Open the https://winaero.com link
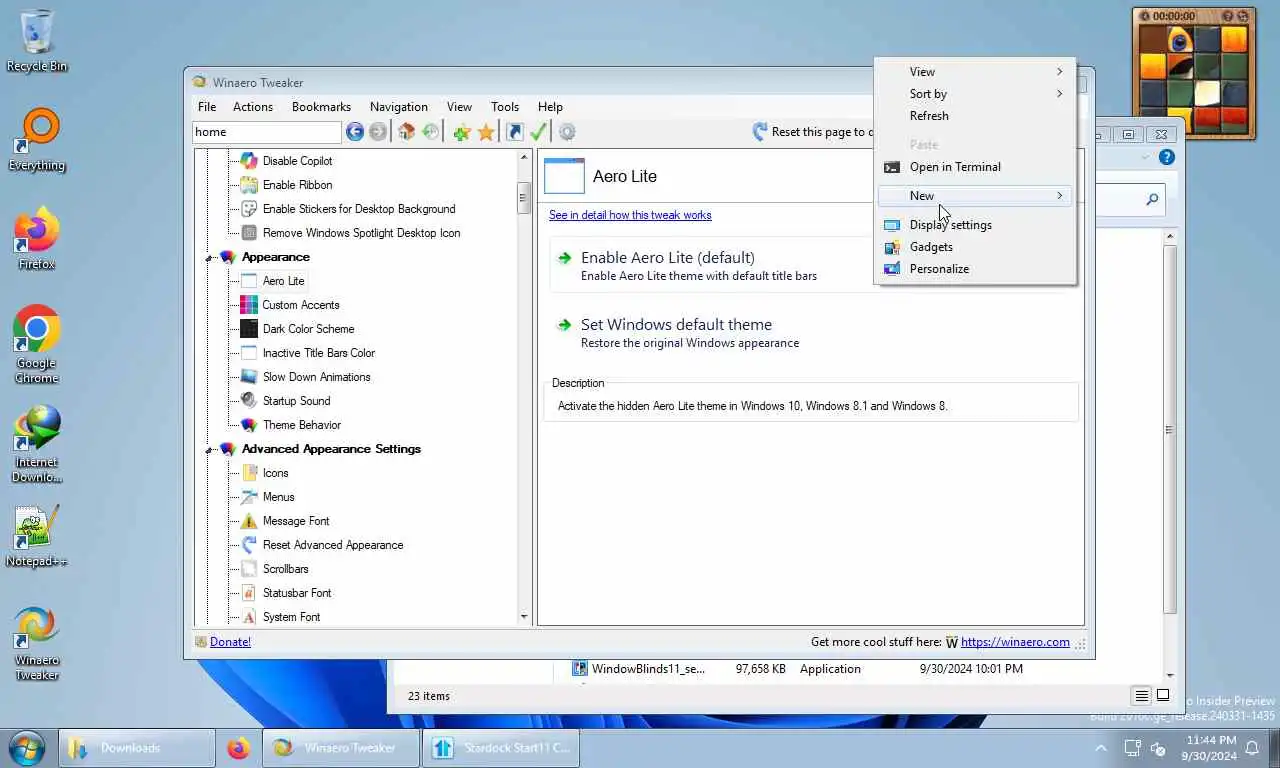Screen dimensions: 1280x768 (1015, 642)
